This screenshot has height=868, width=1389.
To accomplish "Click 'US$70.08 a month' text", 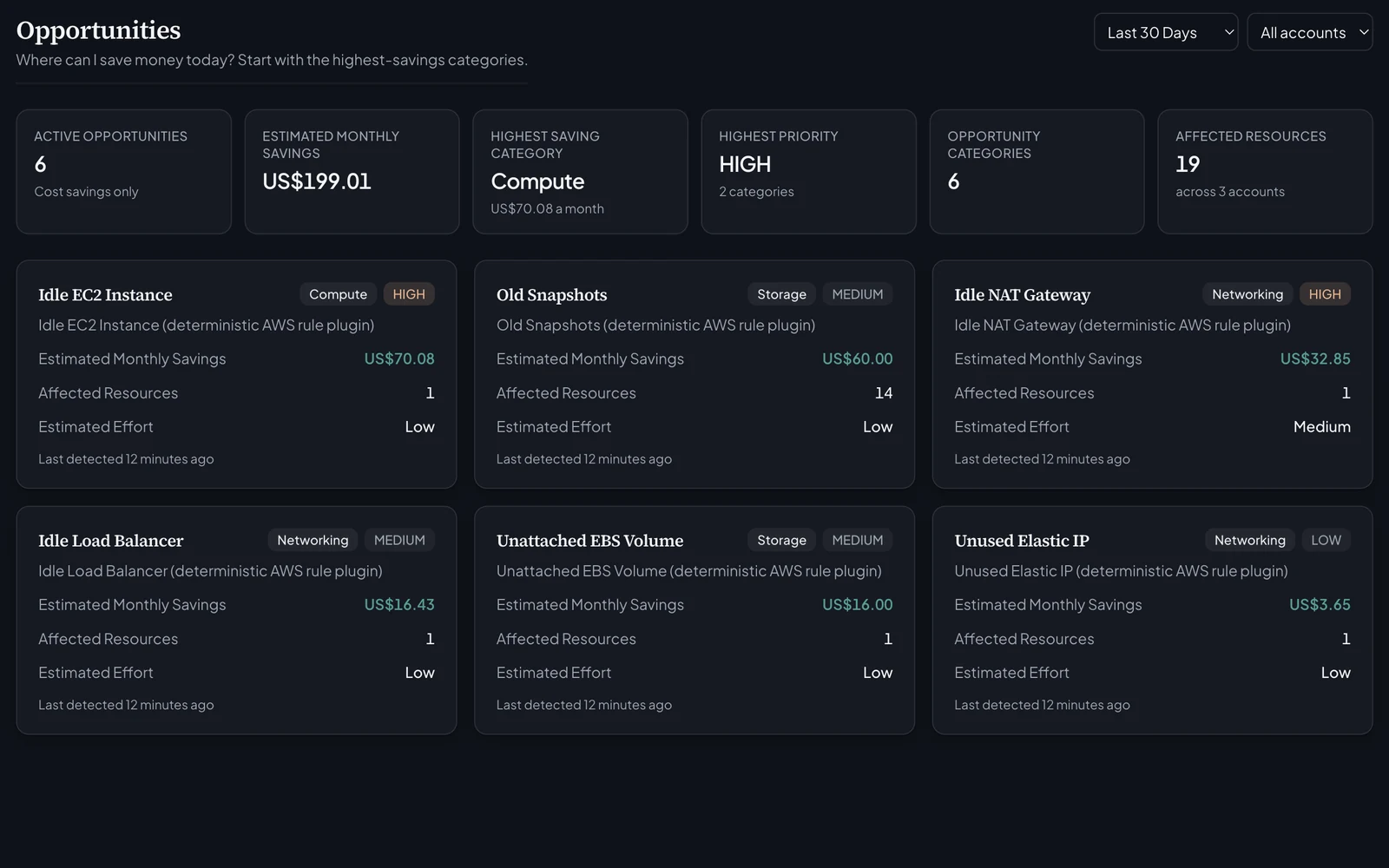I will pos(547,209).
